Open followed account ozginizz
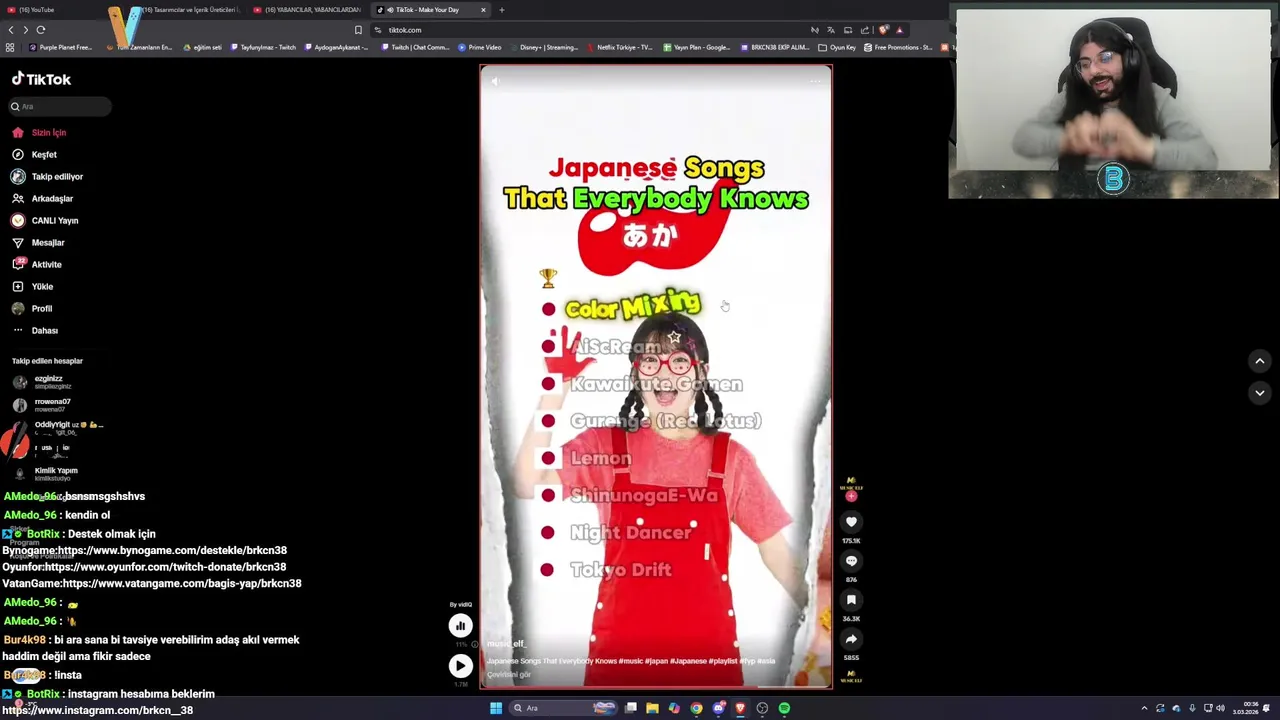This screenshot has height=720, width=1280. pos(42,382)
